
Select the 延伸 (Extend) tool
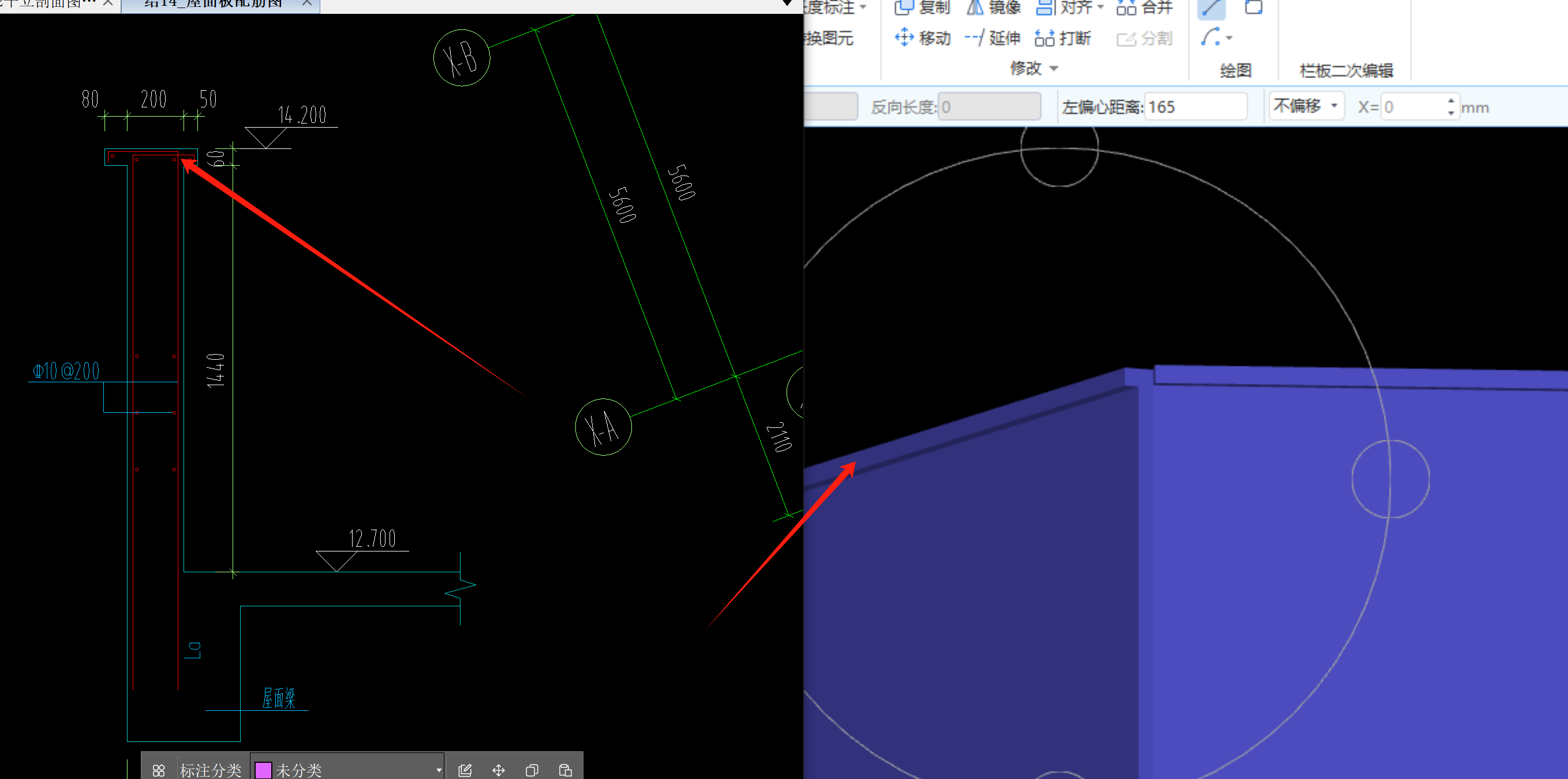coord(992,38)
